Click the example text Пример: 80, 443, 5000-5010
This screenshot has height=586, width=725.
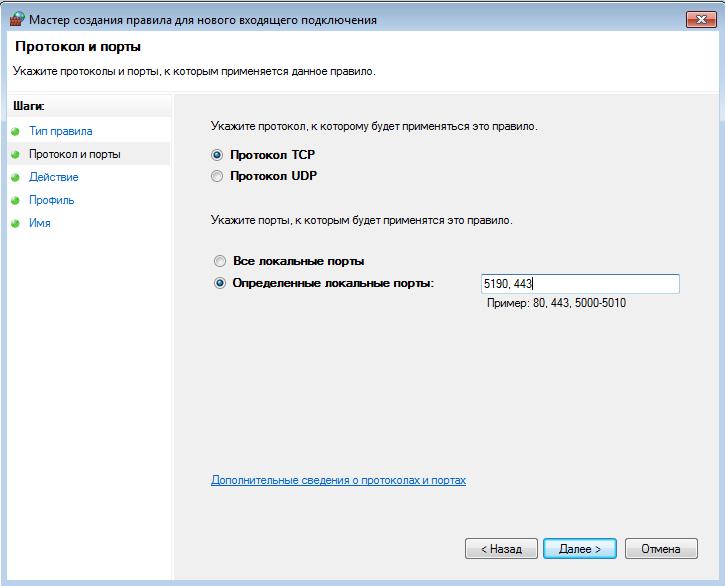[x=556, y=303]
